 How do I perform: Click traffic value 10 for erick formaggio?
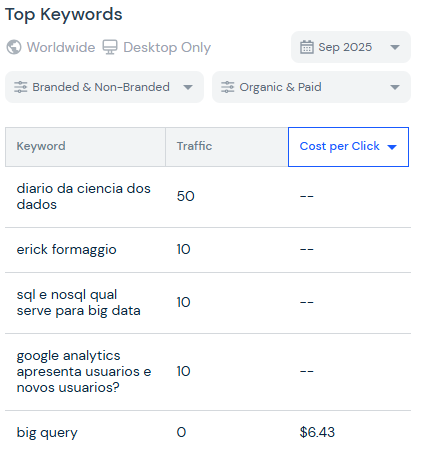click(183, 249)
